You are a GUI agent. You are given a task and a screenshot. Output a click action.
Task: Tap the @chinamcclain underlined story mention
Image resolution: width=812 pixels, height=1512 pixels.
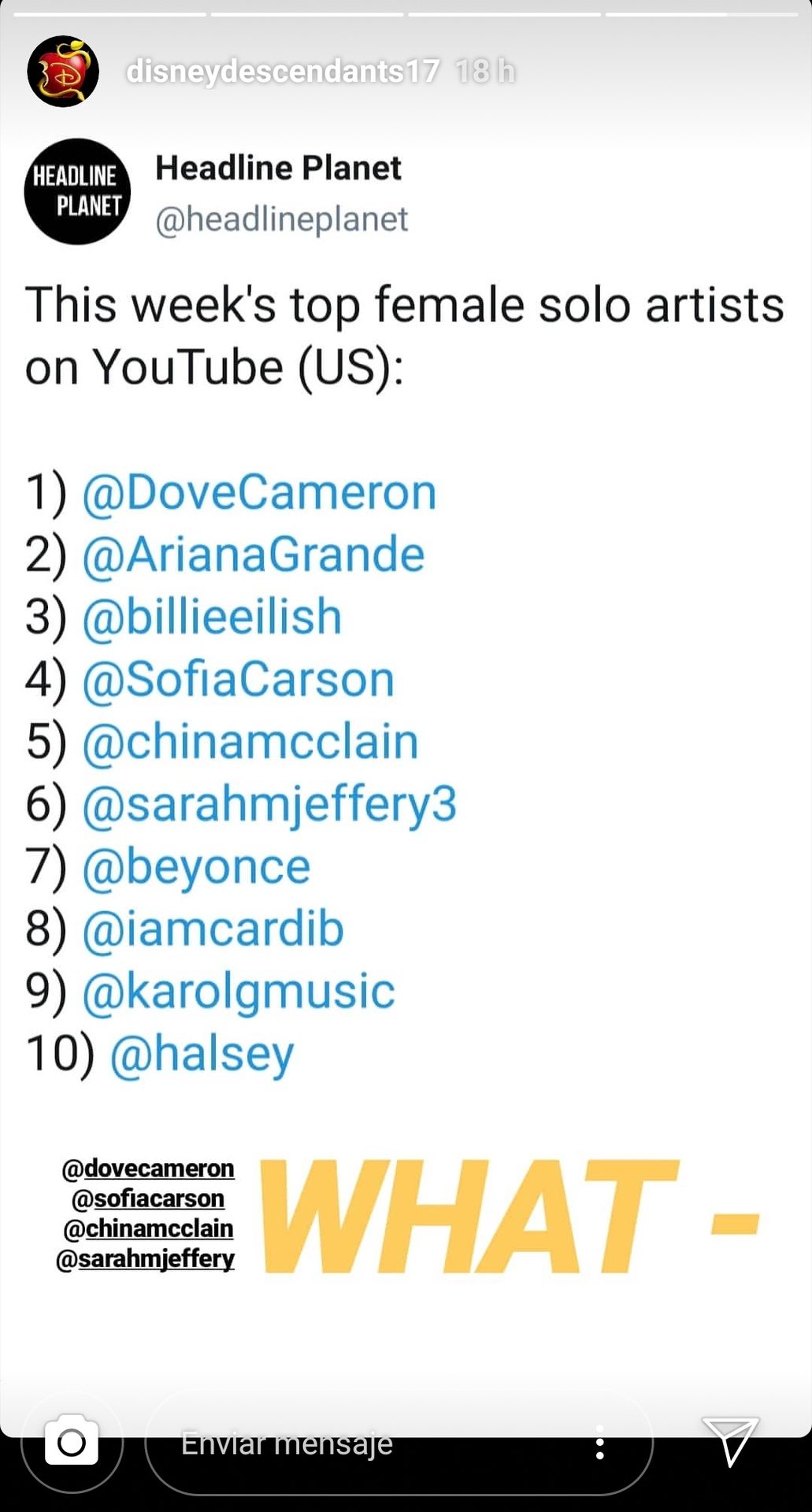click(x=148, y=1228)
